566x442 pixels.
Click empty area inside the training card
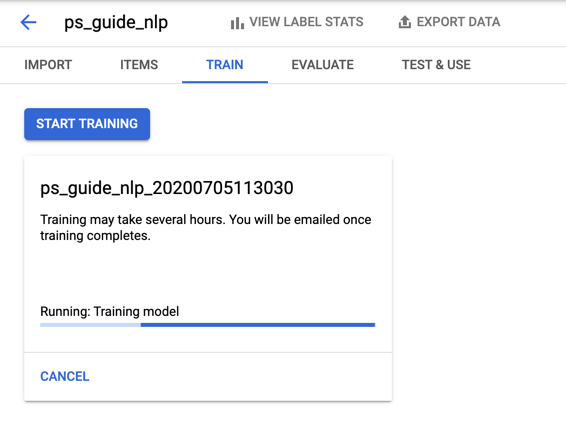208,274
